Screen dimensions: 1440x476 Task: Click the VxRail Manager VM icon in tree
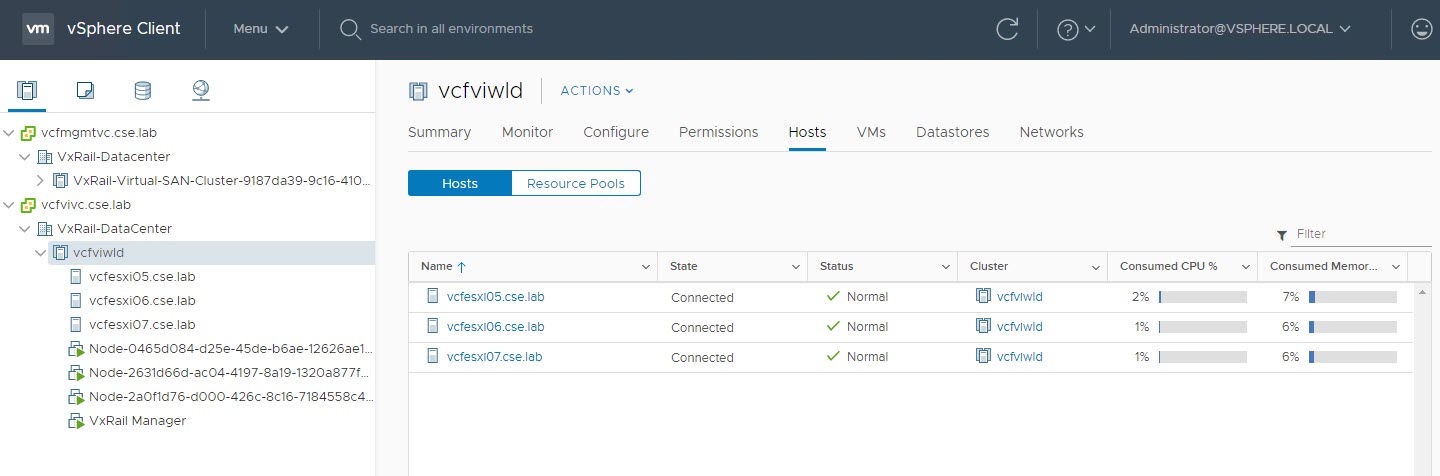(x=76, y=421)
